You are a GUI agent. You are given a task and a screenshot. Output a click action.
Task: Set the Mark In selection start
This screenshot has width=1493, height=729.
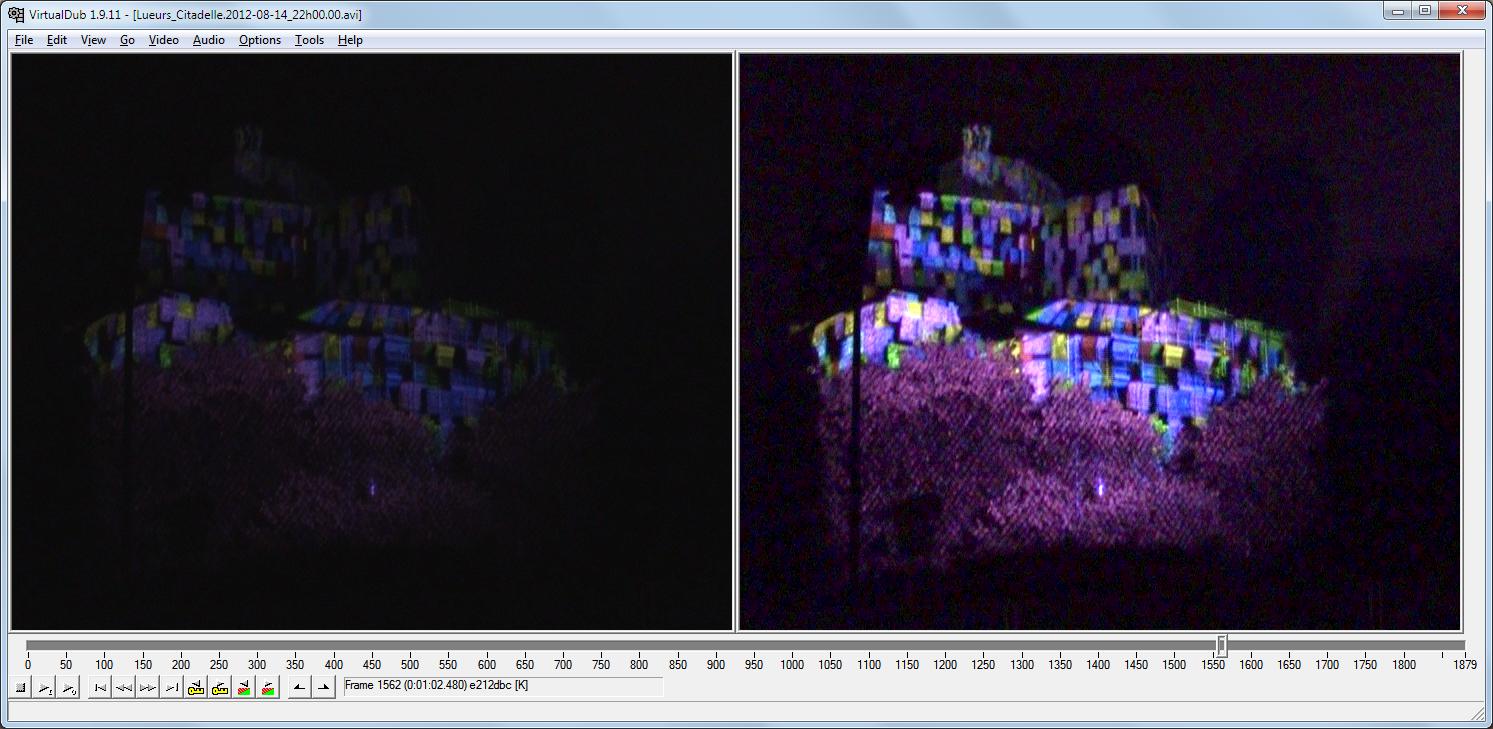coord(299,688)
